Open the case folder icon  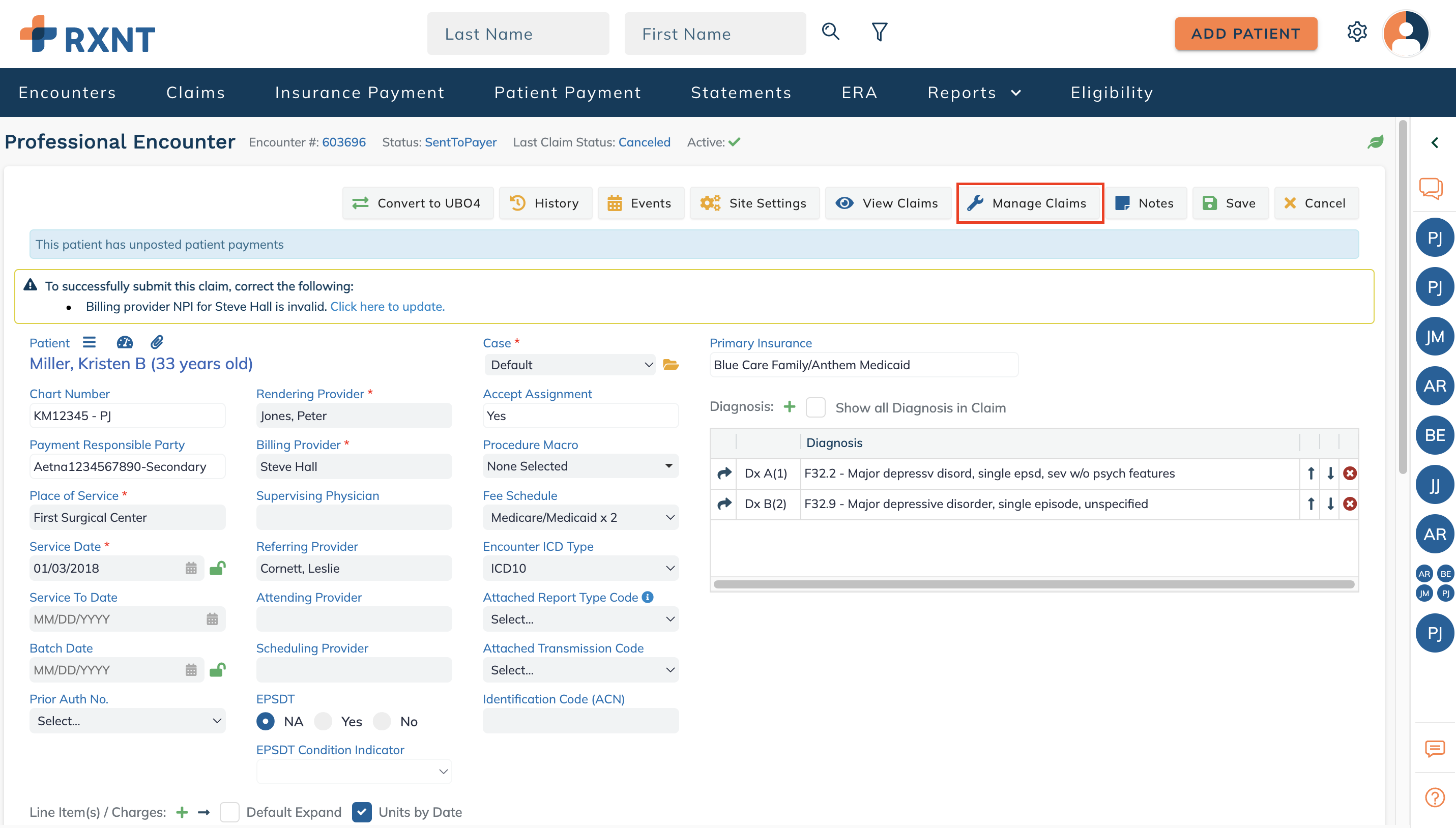[671, 365]
